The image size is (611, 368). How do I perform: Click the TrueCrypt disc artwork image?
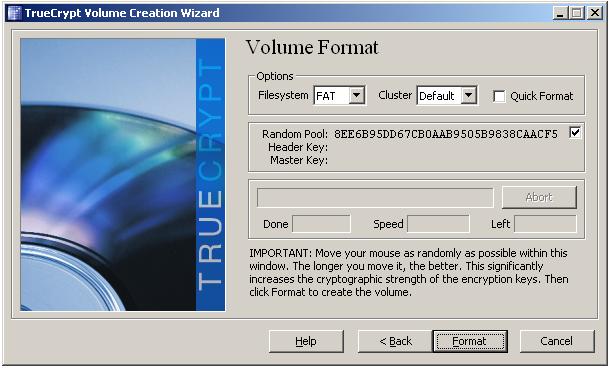[123, 175]
